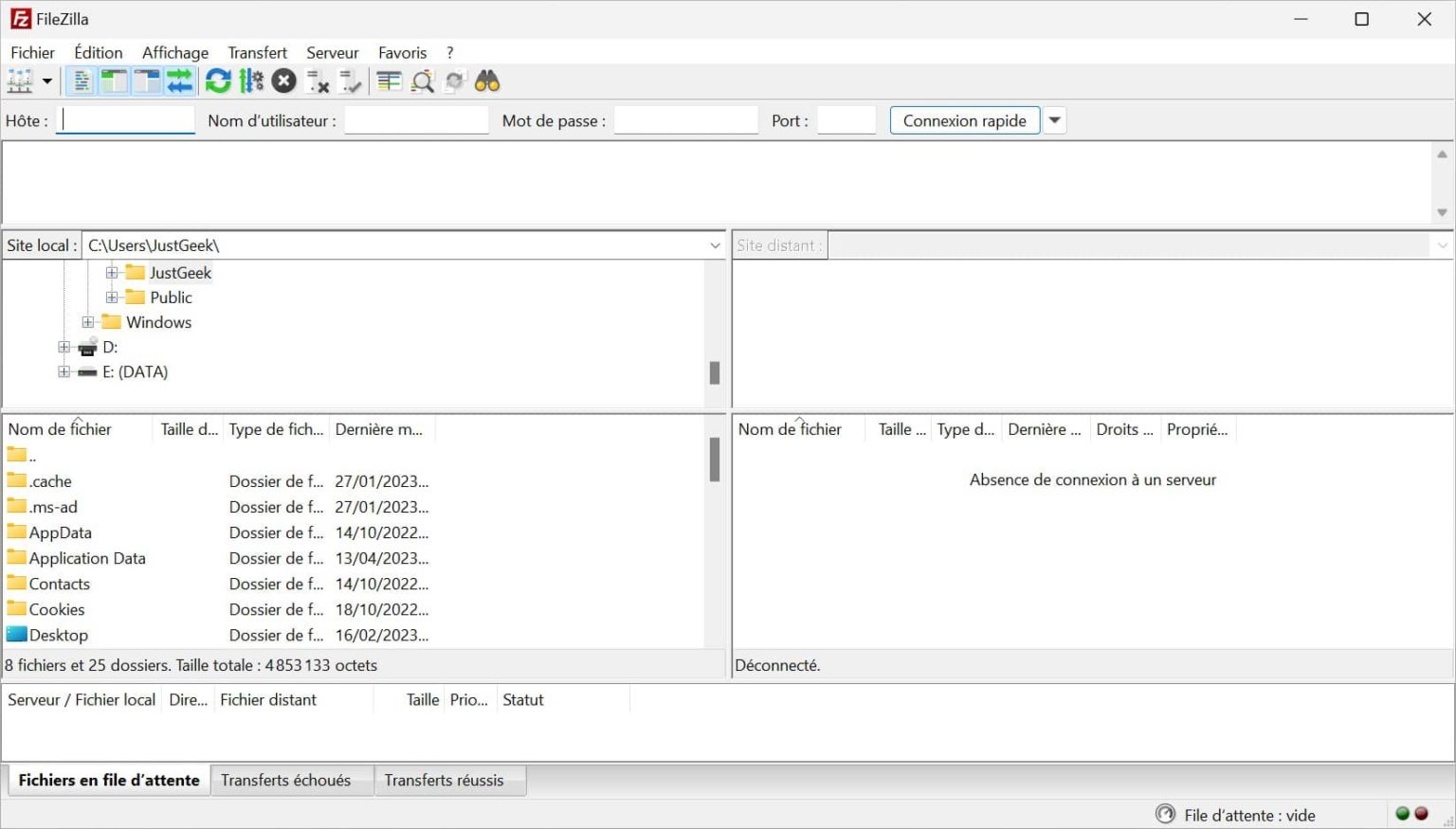Click the parent directory (..) folder icon

click(x=16, y=454)
